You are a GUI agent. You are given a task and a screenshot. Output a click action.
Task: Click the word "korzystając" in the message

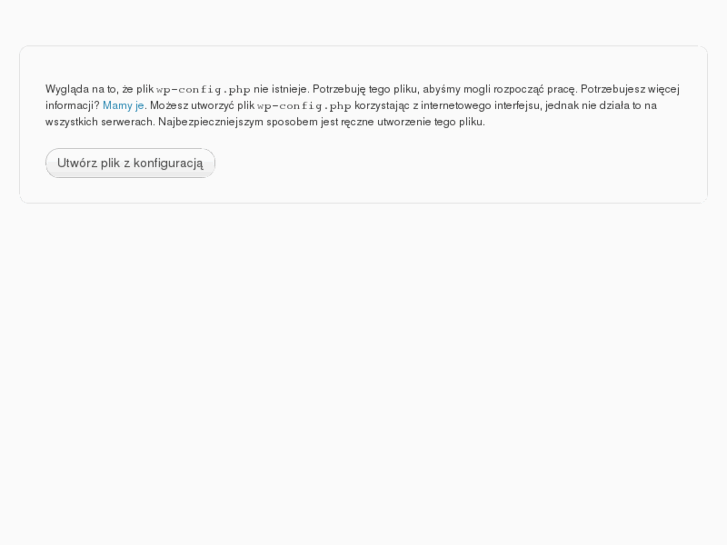[x=382, y=105]
